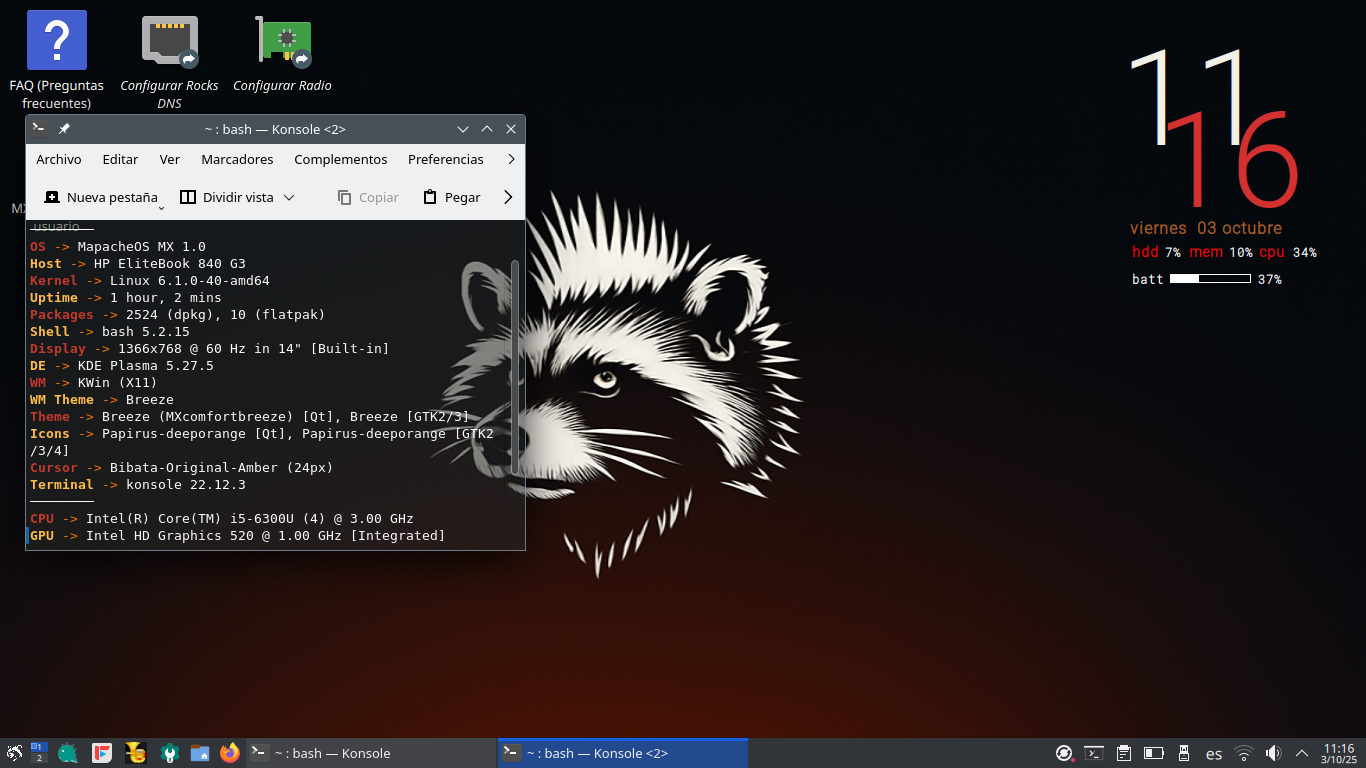Open the Marcadores menu

[237, 159]
